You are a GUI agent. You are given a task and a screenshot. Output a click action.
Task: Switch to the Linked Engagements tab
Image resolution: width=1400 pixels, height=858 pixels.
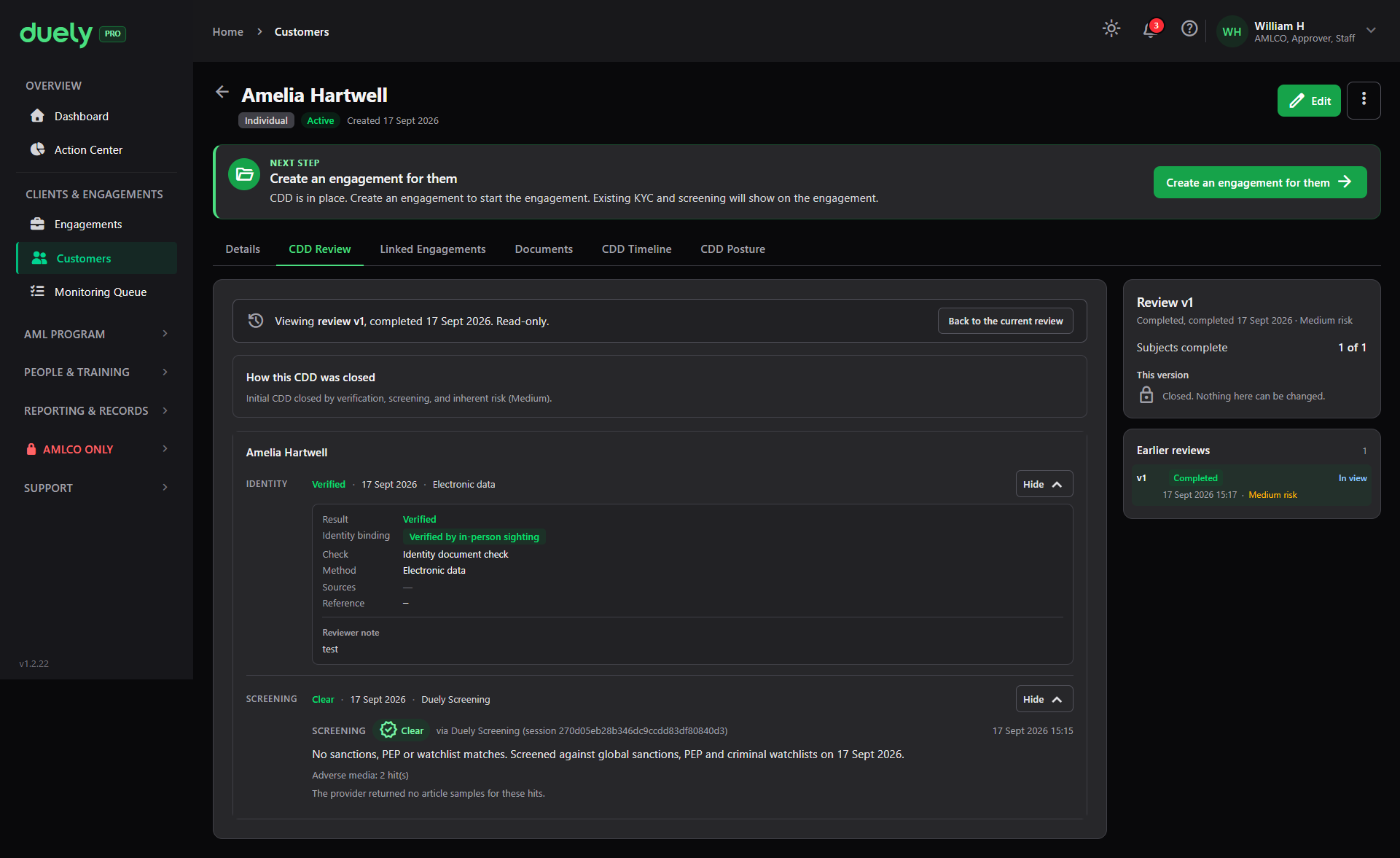tap(433, 249)
